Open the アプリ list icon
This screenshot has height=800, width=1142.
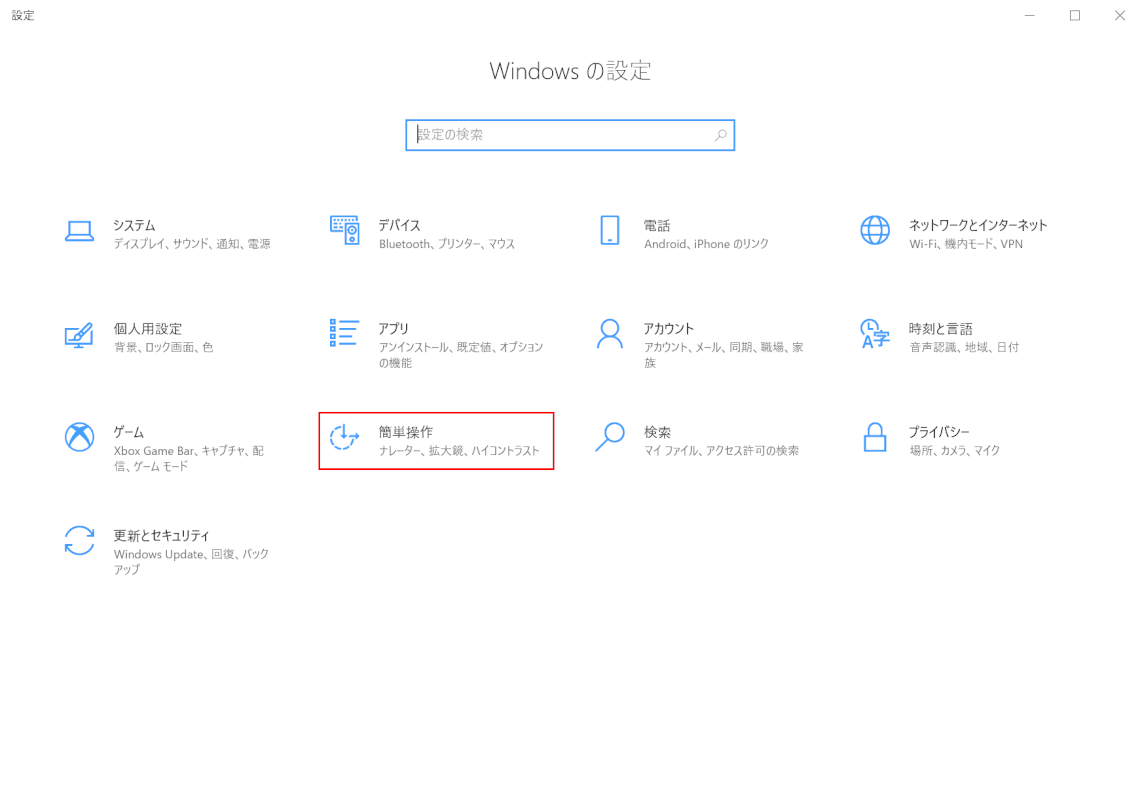coord(344,333)
